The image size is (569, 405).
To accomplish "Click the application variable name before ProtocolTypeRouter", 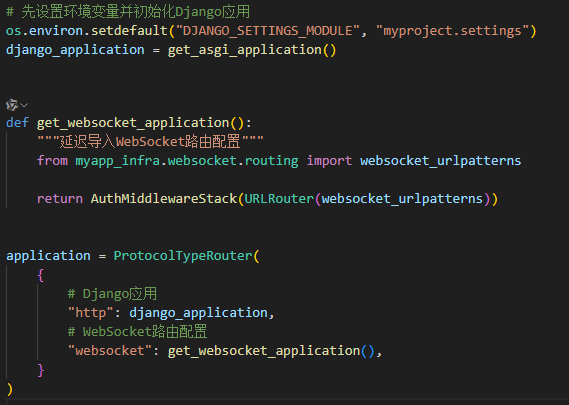I will 48,256.
